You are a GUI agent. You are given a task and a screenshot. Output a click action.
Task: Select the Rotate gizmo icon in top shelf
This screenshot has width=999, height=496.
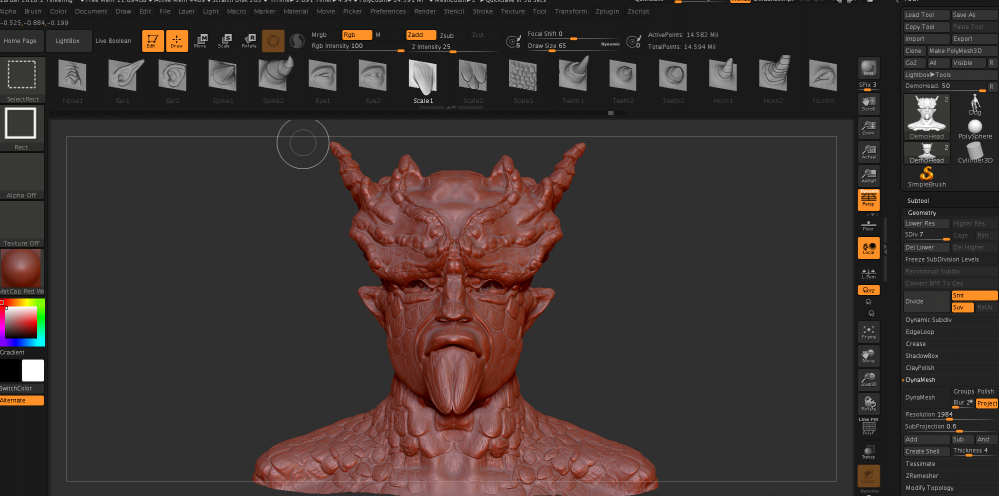[249, 41]
